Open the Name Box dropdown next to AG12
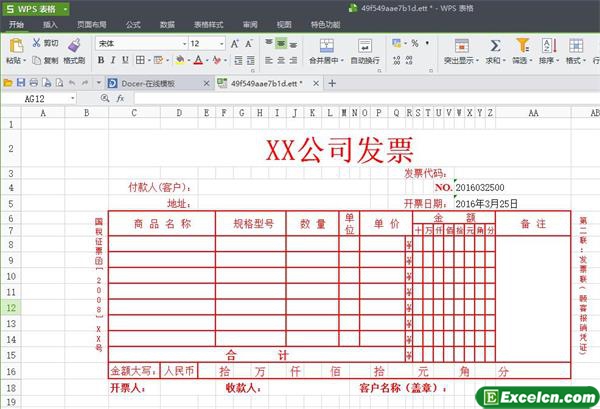The image size is (600, 409). click(72, 99)
